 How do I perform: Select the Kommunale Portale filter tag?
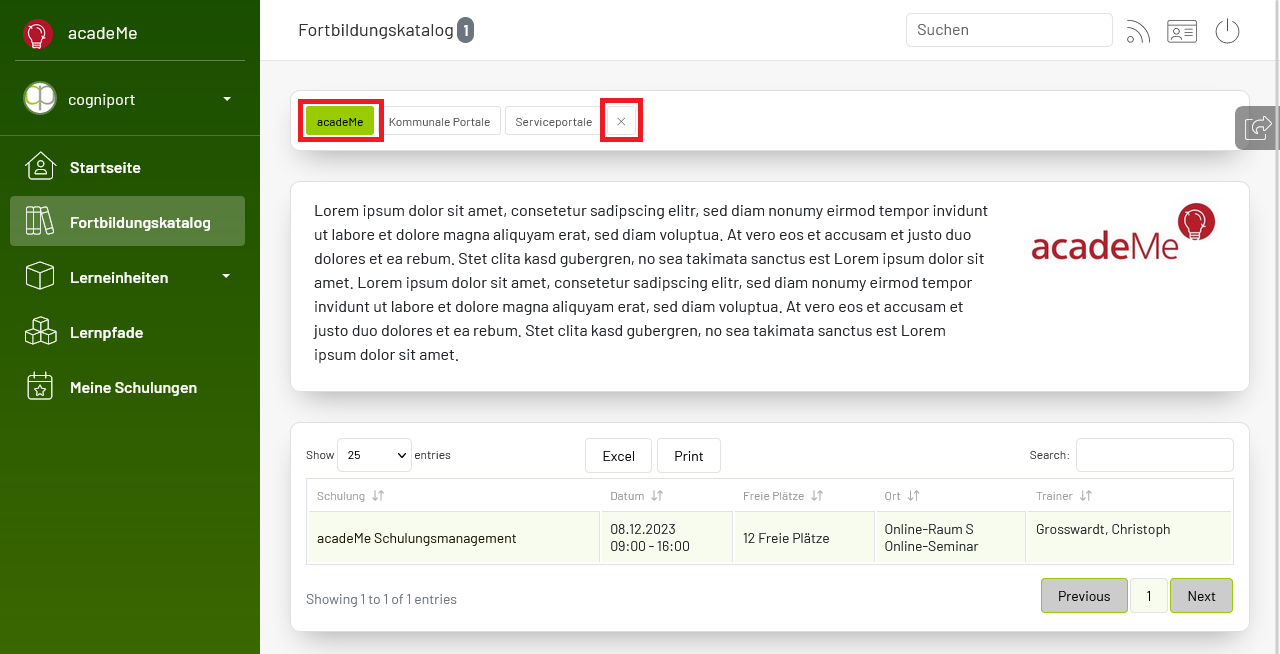440,121
